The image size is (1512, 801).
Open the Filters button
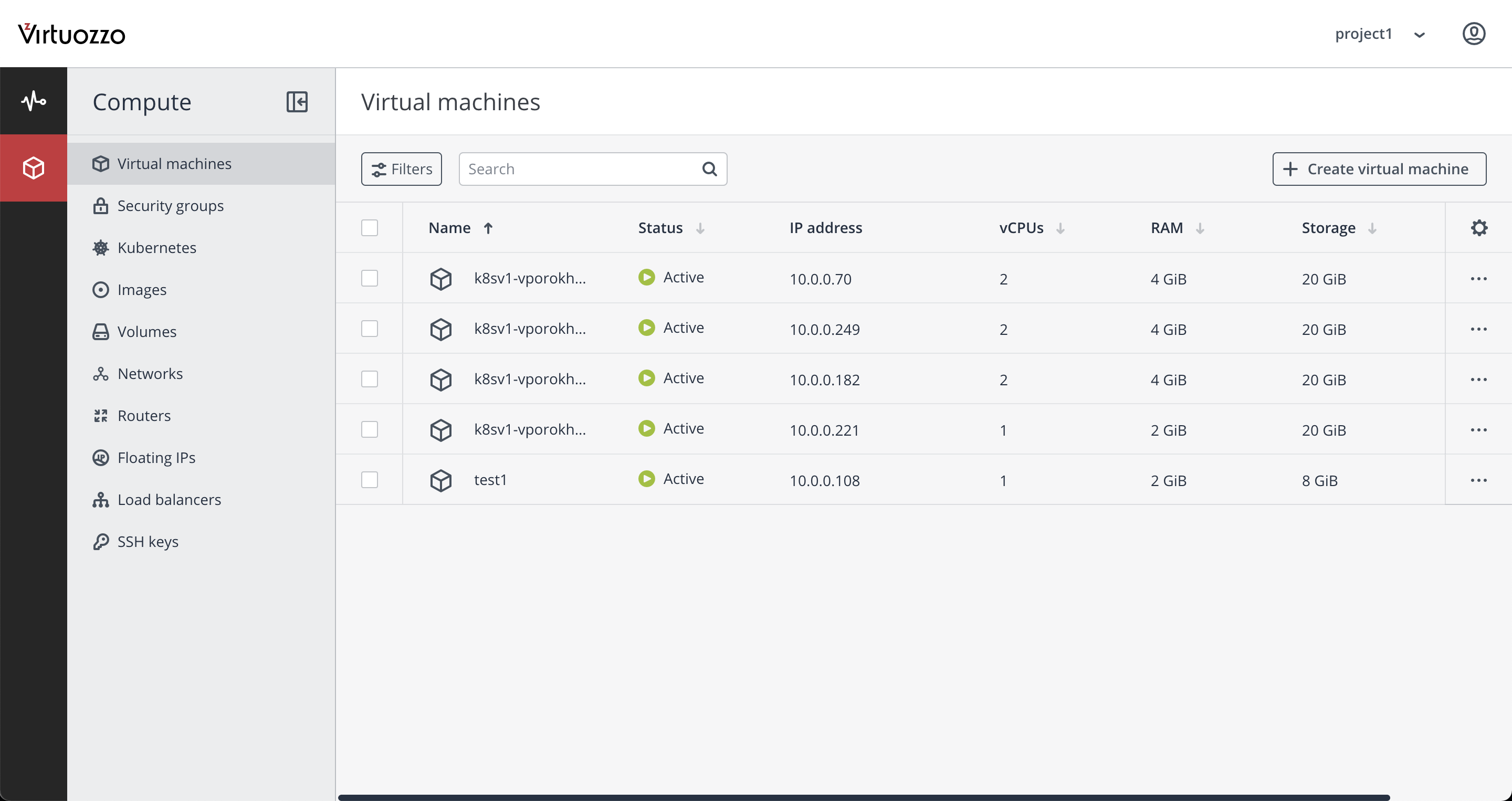pyautogui.click(x=402, y=169)
